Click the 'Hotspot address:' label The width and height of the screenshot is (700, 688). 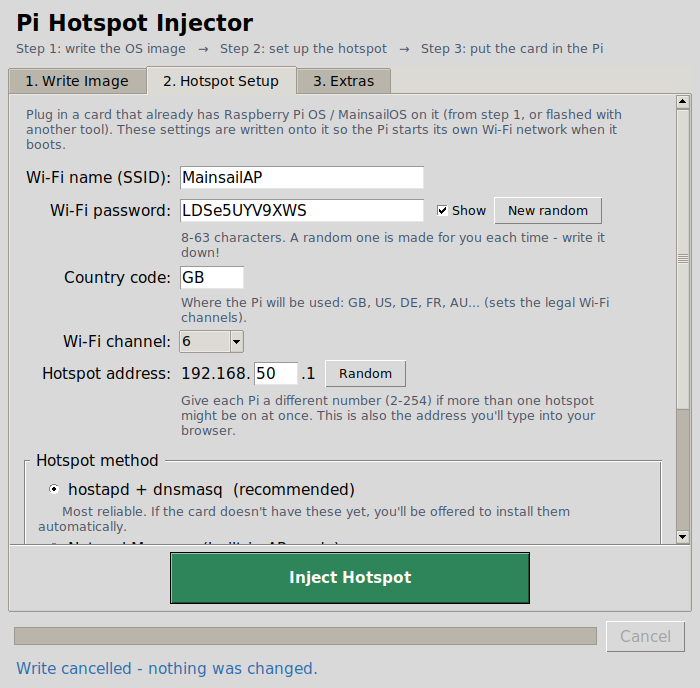[x=106, y=373]
